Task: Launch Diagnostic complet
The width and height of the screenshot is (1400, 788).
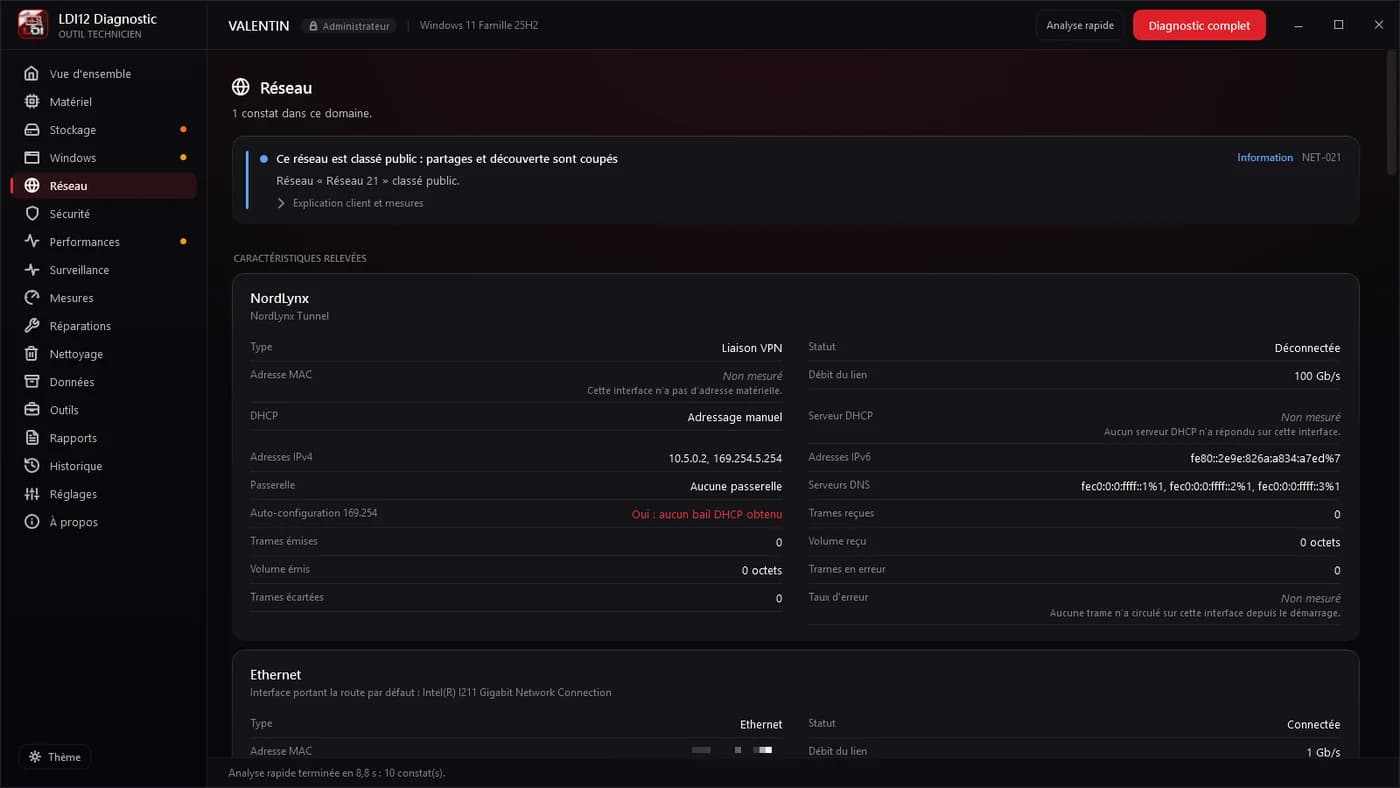Action: coord(1199,25)
